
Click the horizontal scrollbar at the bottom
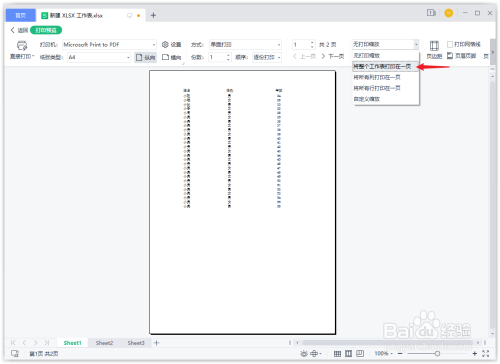tap(387, 343)
